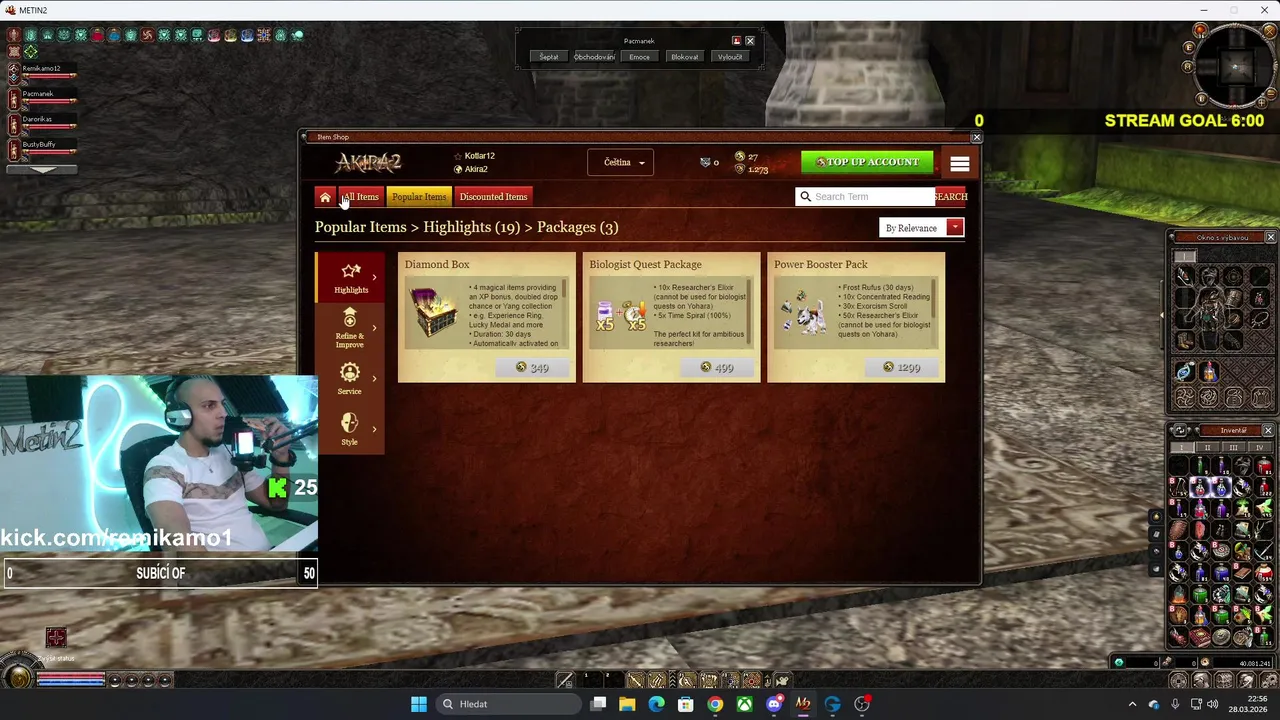Expand the Service category arrow
1280x720 pixels.
[x=375, y=378]
